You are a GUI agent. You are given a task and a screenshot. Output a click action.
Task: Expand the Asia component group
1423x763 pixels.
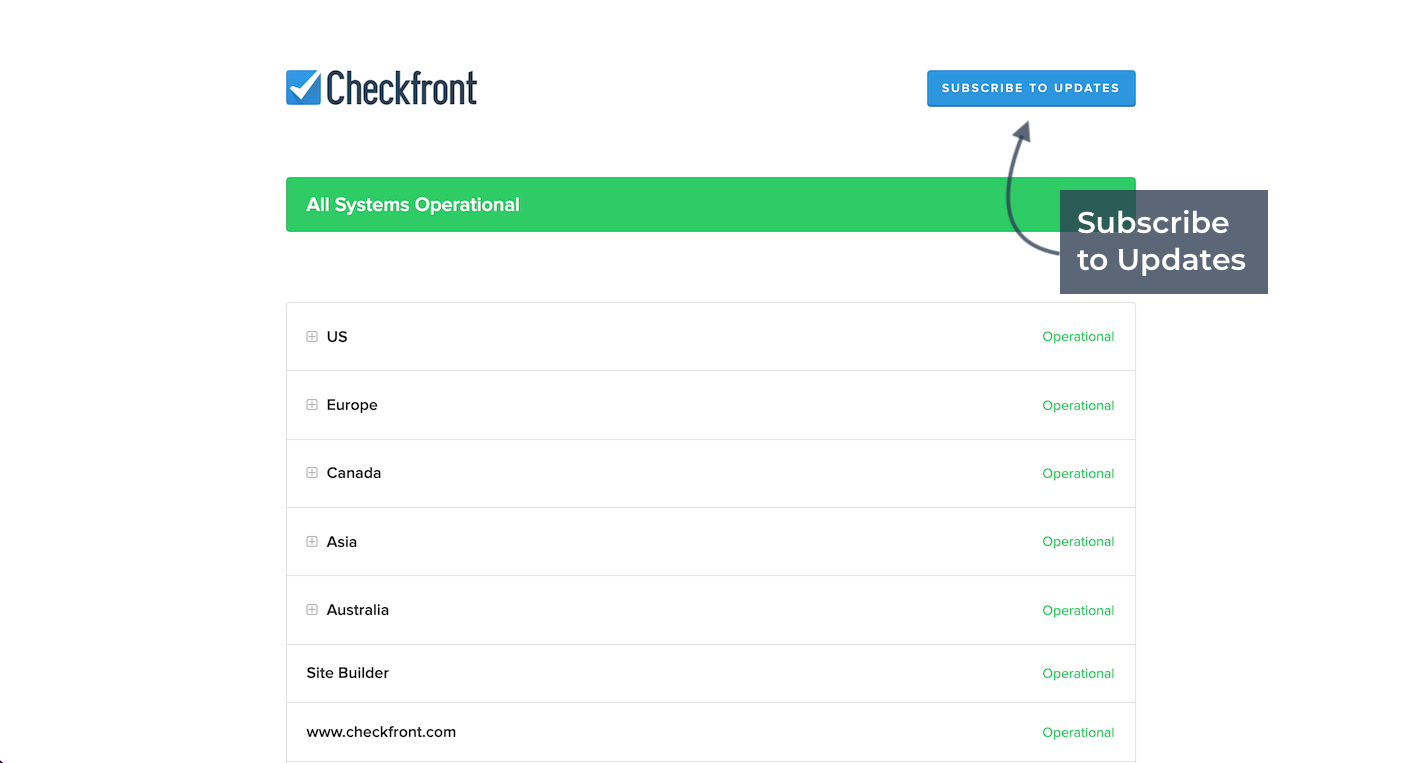[x=312, y=542]
